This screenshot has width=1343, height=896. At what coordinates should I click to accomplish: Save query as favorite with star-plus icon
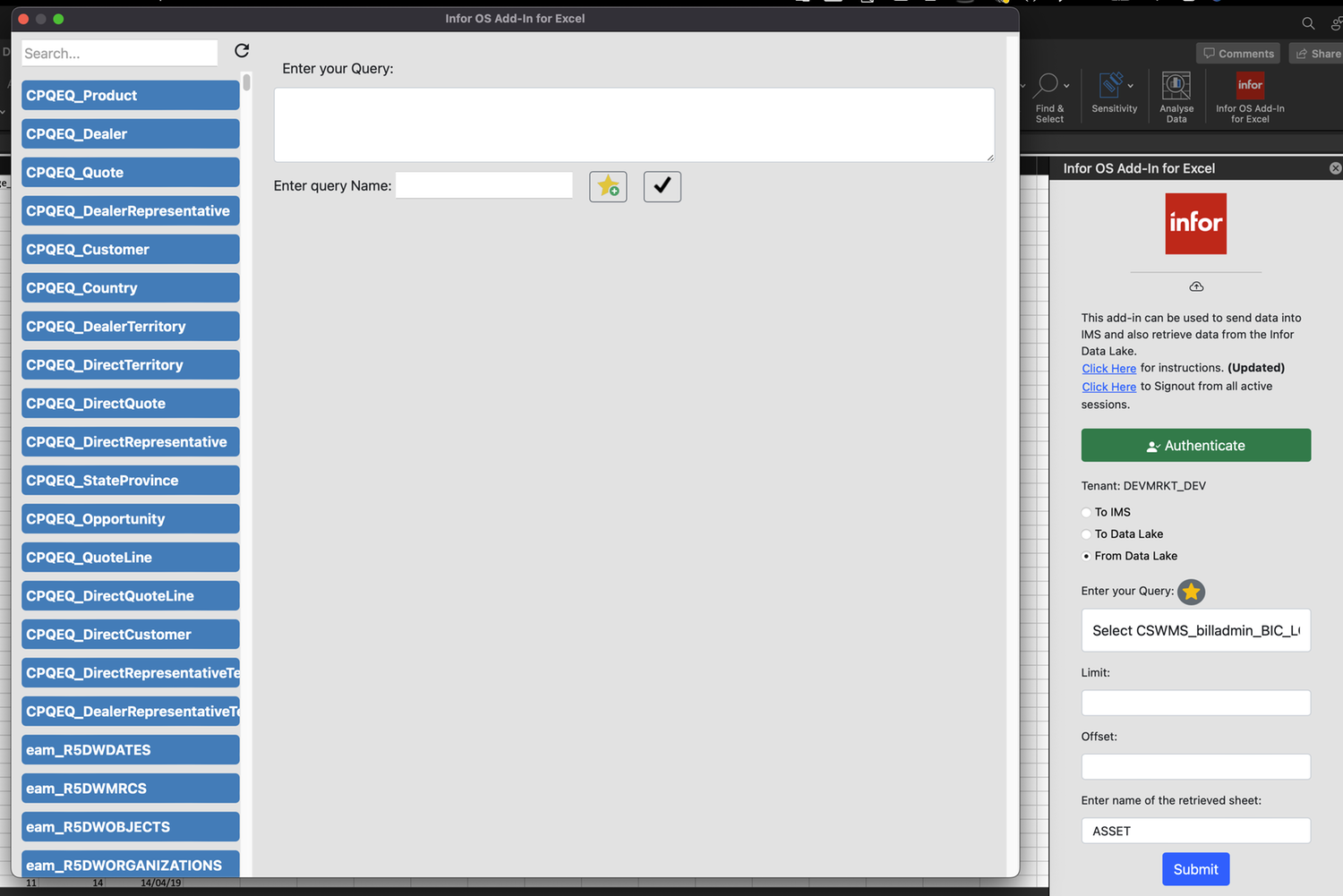(x=608, y=186)
